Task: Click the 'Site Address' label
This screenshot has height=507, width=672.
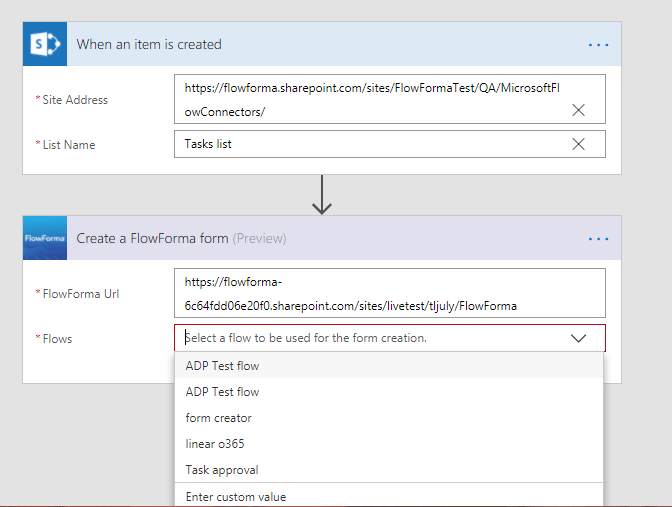Action: click(75, 100)
